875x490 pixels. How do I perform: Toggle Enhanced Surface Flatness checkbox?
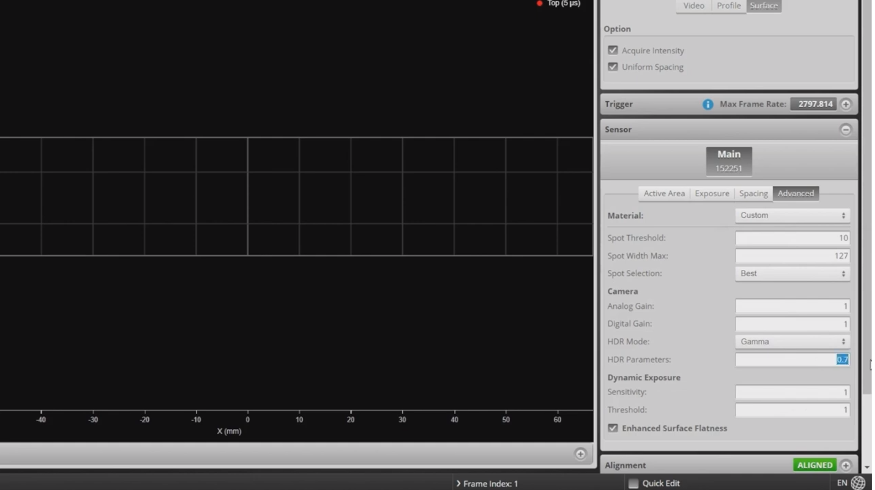click(613, 428)
